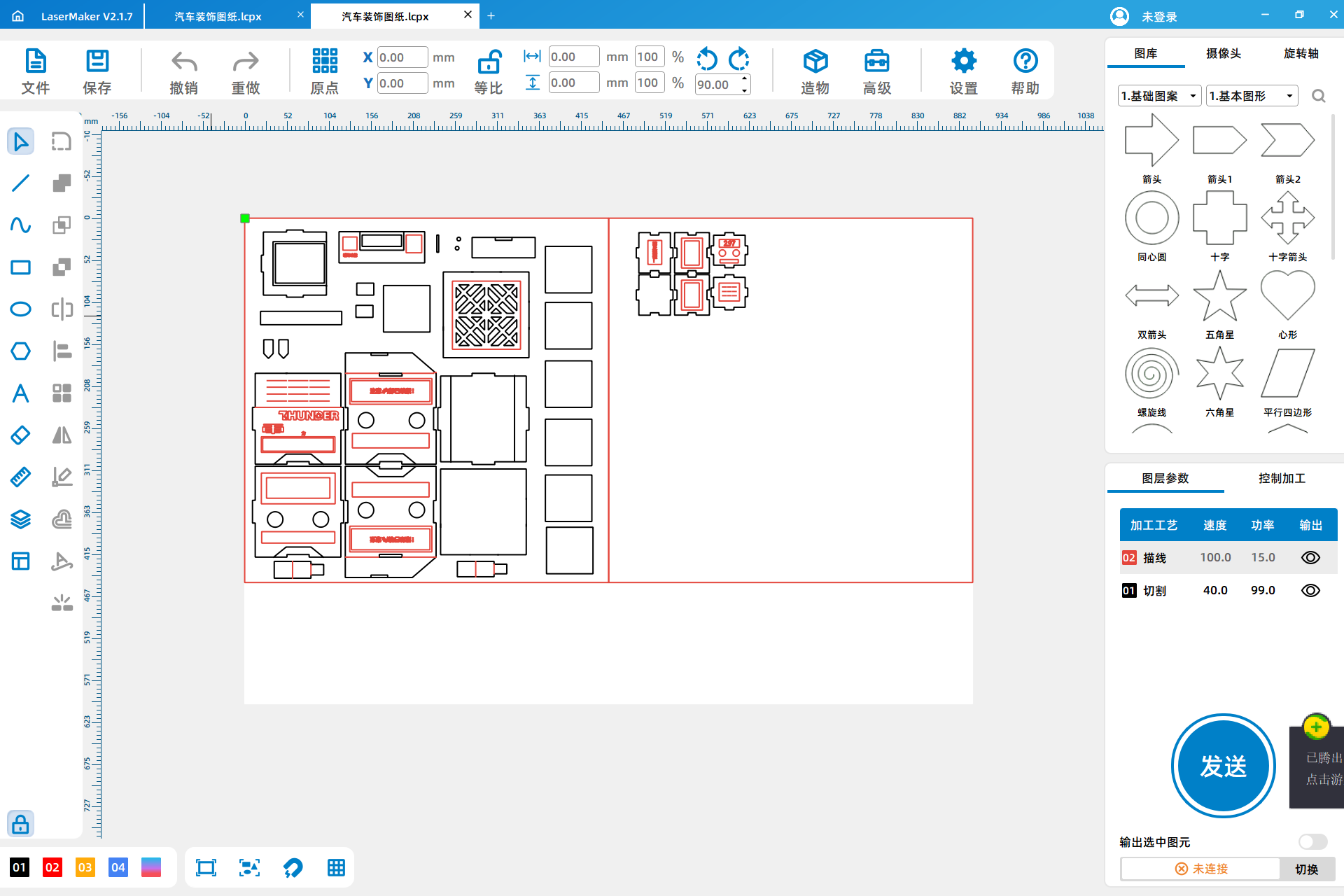Toggle the bottom-left lock button
The image size is (1344, 896).
(x=20, y=824)
